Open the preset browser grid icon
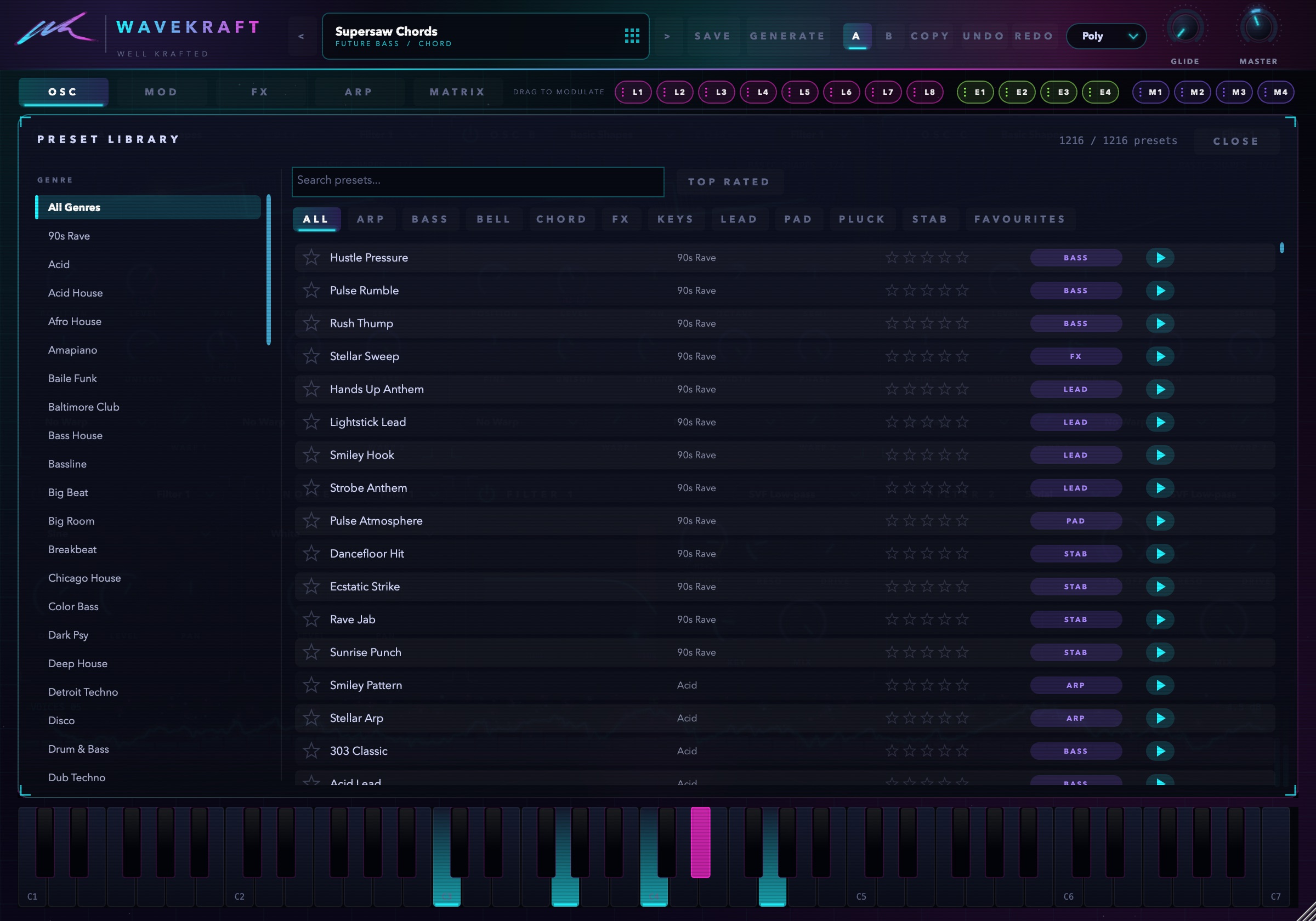Image resolution: width=1316 pixels, height=921 pixels. coord(632,36)
